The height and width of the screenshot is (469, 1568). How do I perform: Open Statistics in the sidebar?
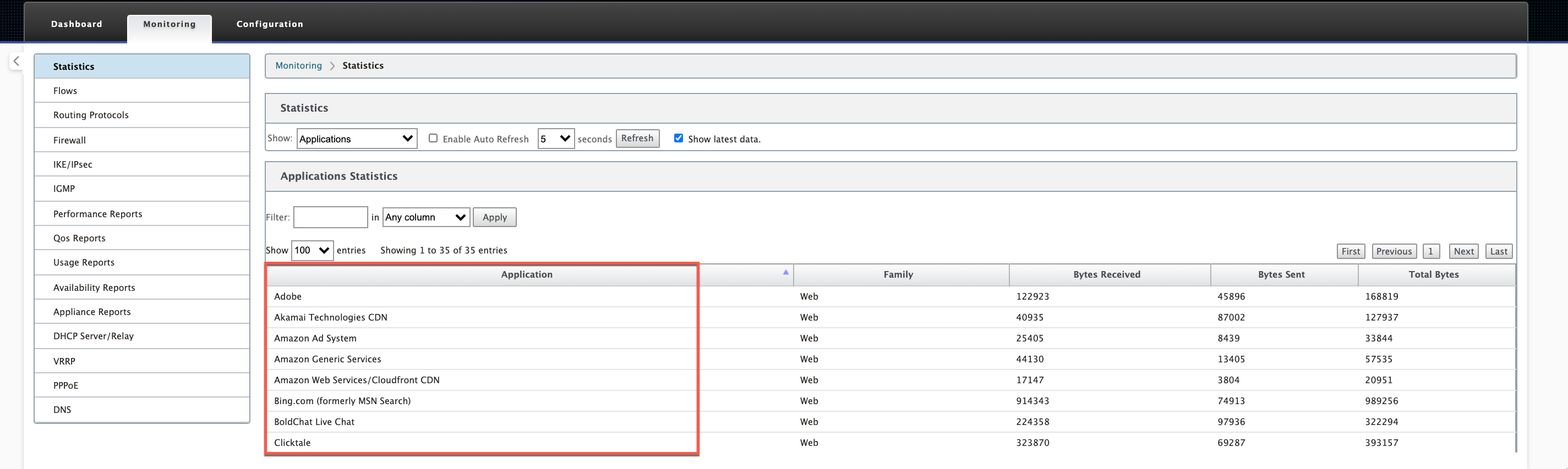(142, 67)
